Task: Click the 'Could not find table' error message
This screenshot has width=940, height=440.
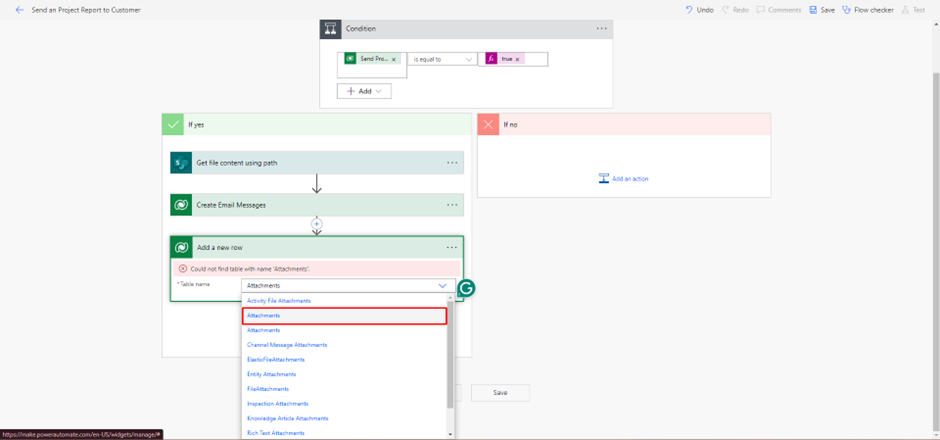Action: pos(250,269)
